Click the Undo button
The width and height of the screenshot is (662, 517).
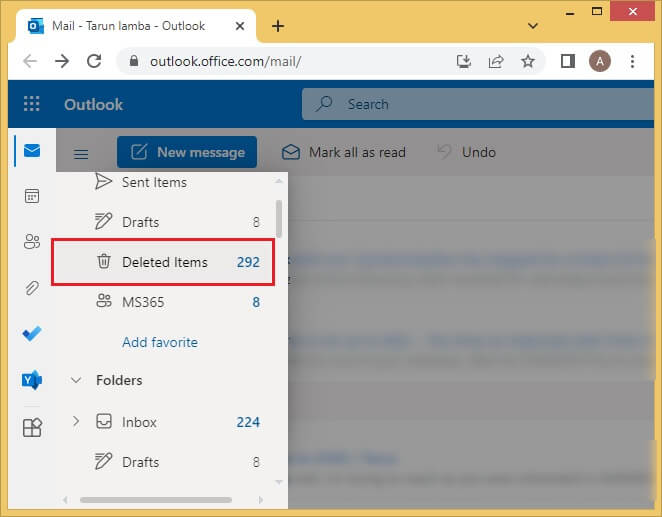click(467, 152)
